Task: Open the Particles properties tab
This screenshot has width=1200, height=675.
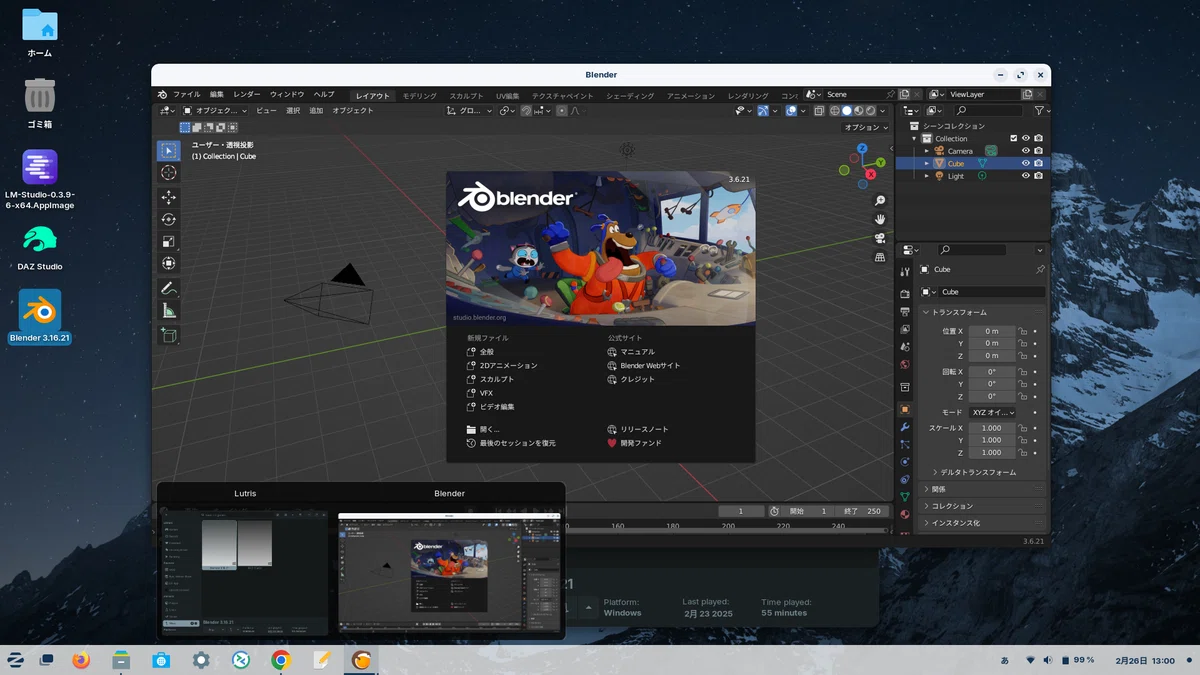Action: [x=905, y=444]
